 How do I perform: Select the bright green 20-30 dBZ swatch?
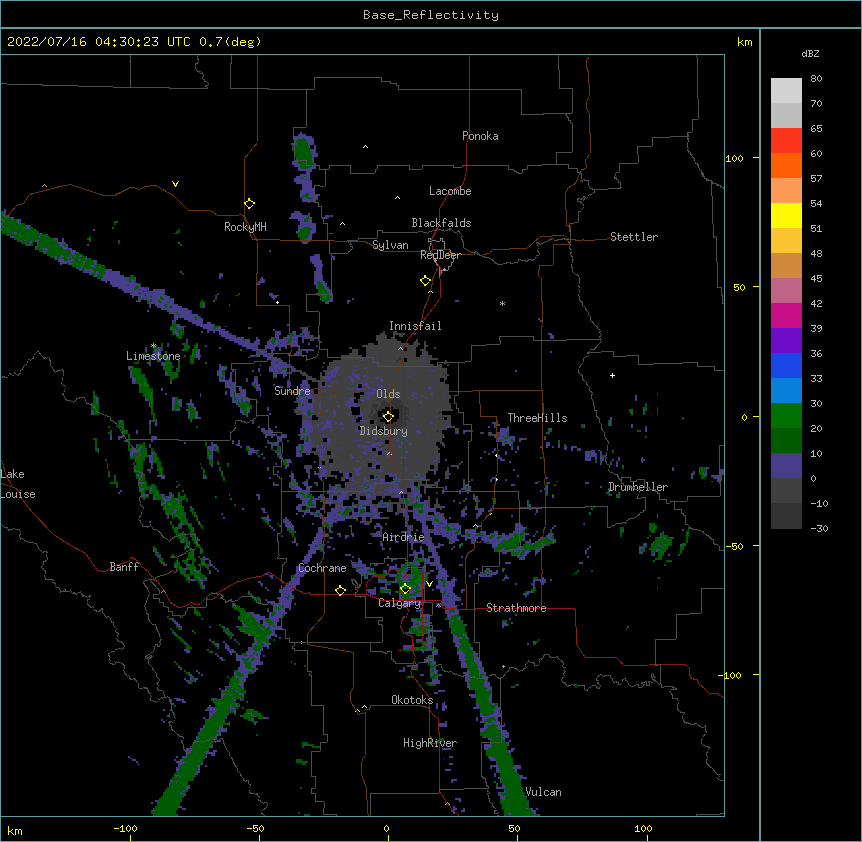pos(786,416)
